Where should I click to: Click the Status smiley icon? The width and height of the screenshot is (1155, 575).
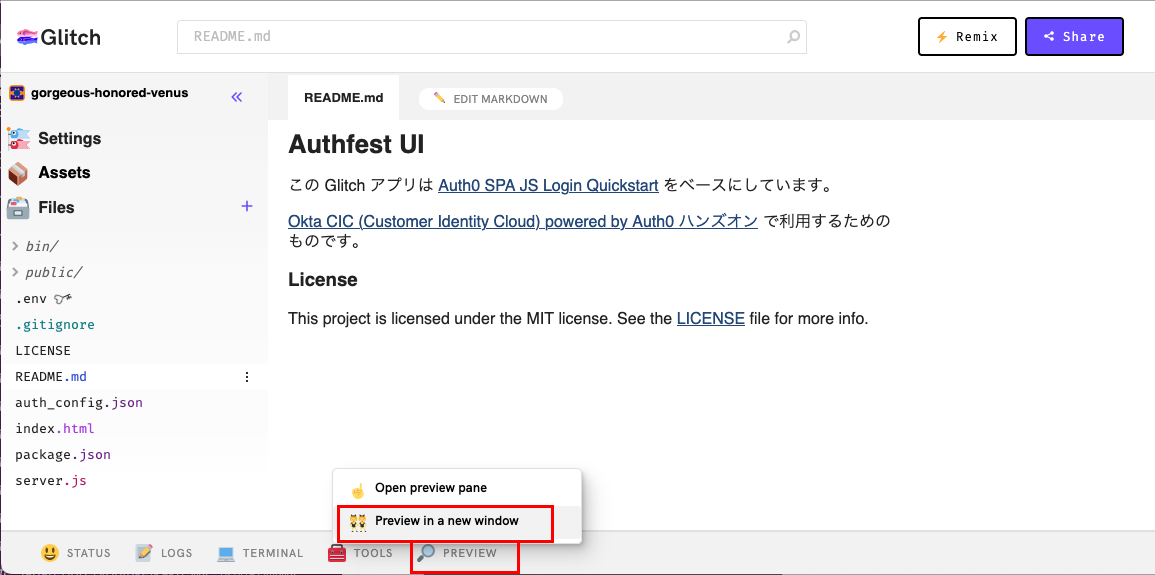pos(49,552)
